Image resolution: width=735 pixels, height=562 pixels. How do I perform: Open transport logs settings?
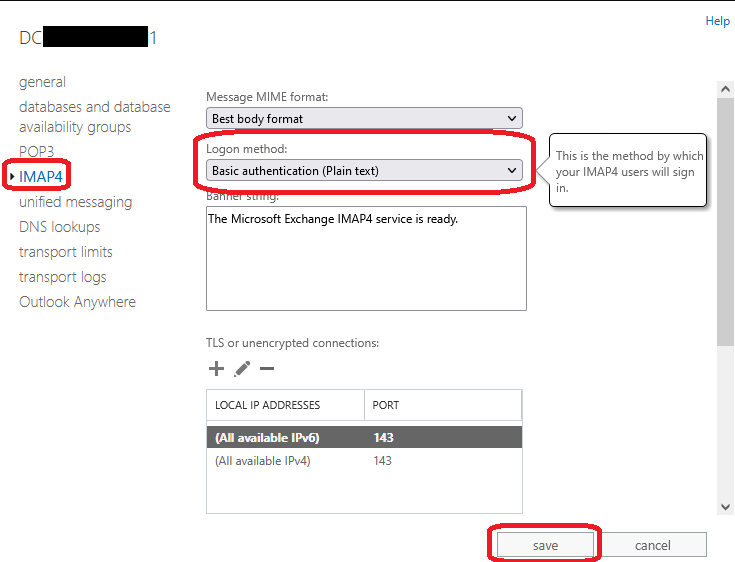click(x=62, y=277)
